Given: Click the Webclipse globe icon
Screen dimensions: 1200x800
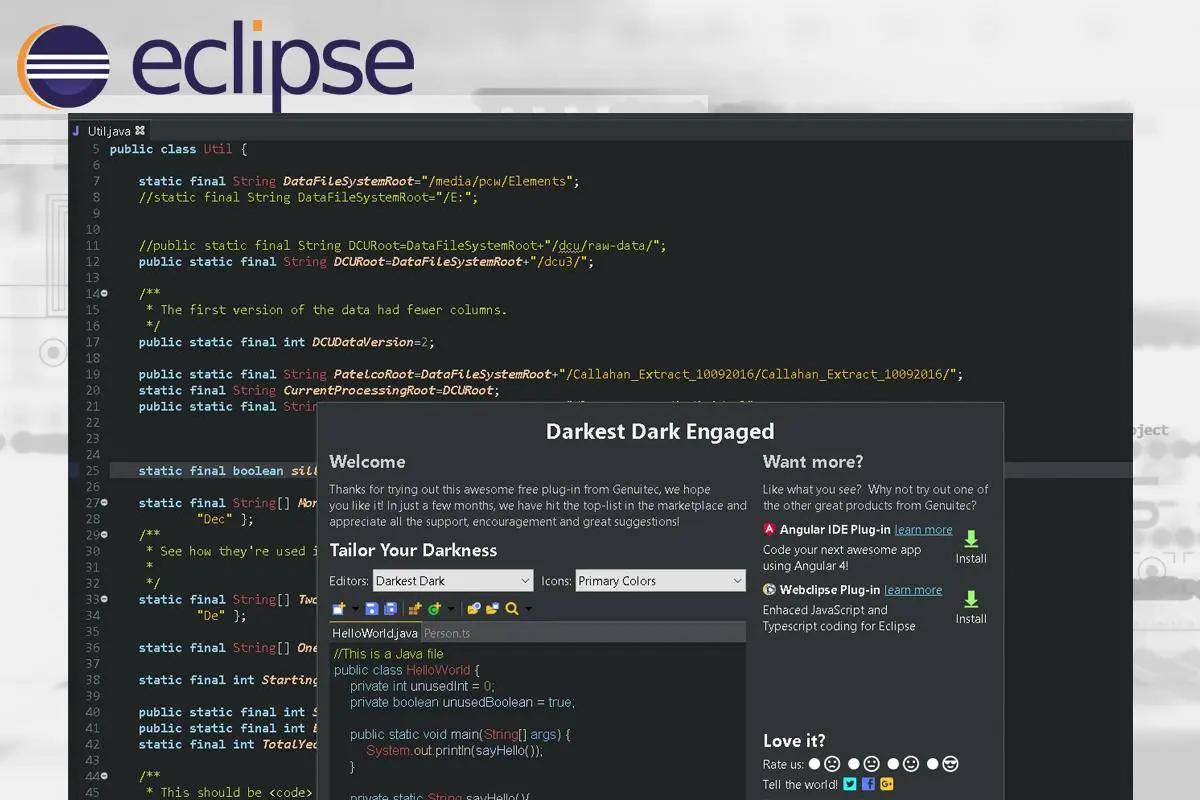Looking at the screenshot, I should click(769, 590).
